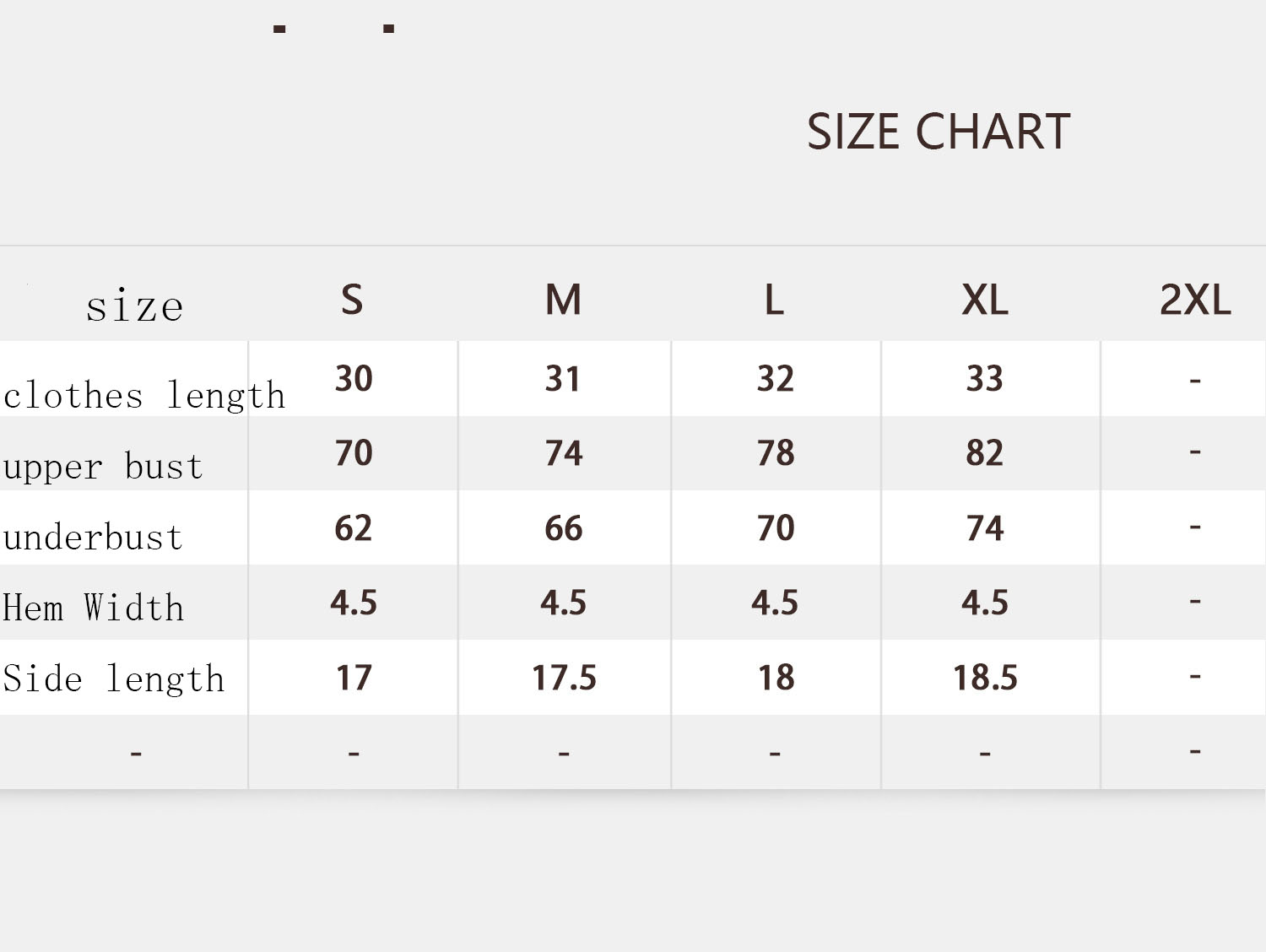Click the Hem Width row label
The height and width of the screenshot is (952, 1266).
[93, 608]
